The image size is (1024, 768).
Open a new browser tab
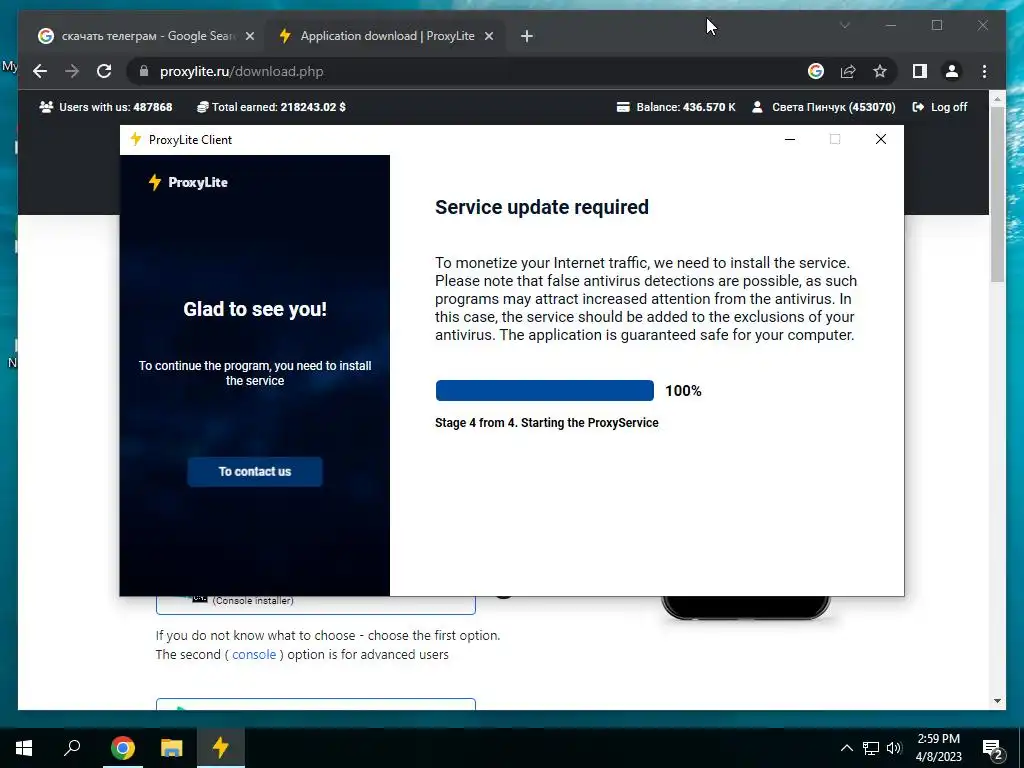[x=527, y=37]
